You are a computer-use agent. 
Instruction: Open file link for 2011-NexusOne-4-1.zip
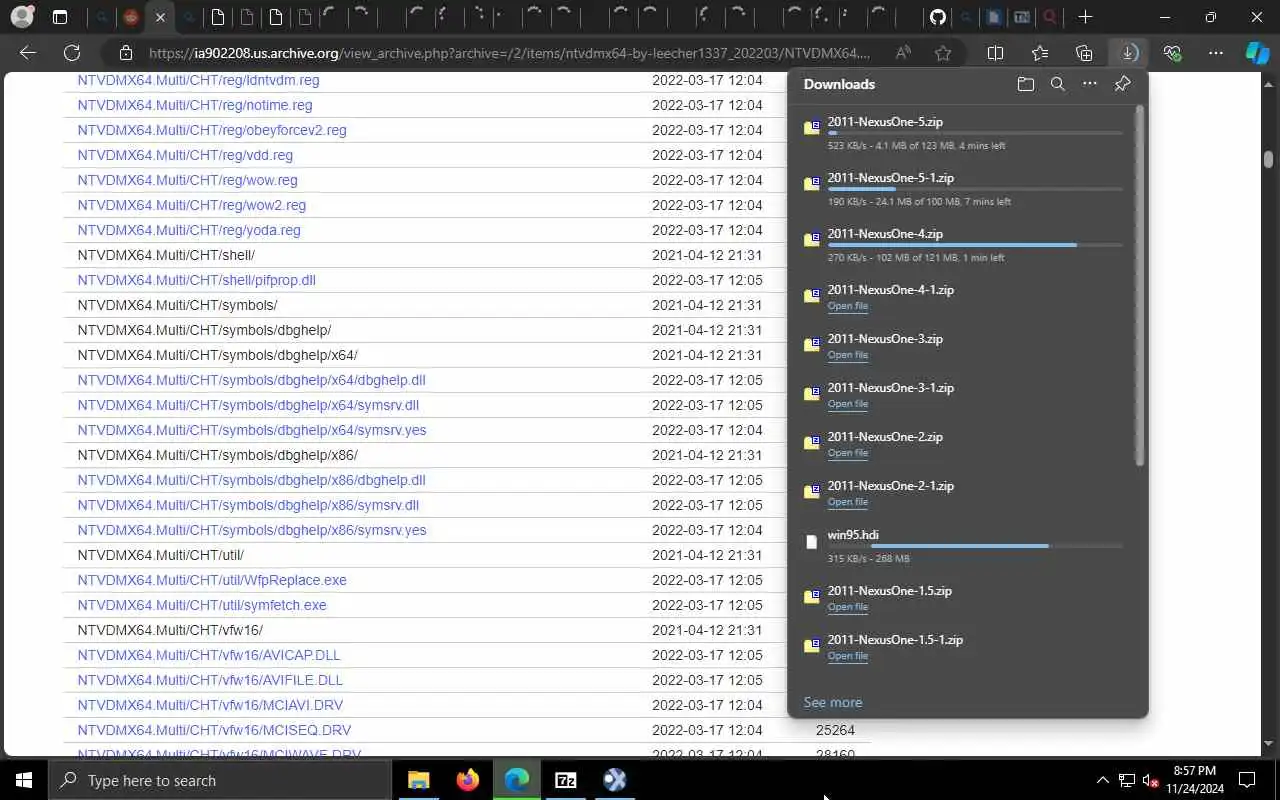(x=847, y=306)
